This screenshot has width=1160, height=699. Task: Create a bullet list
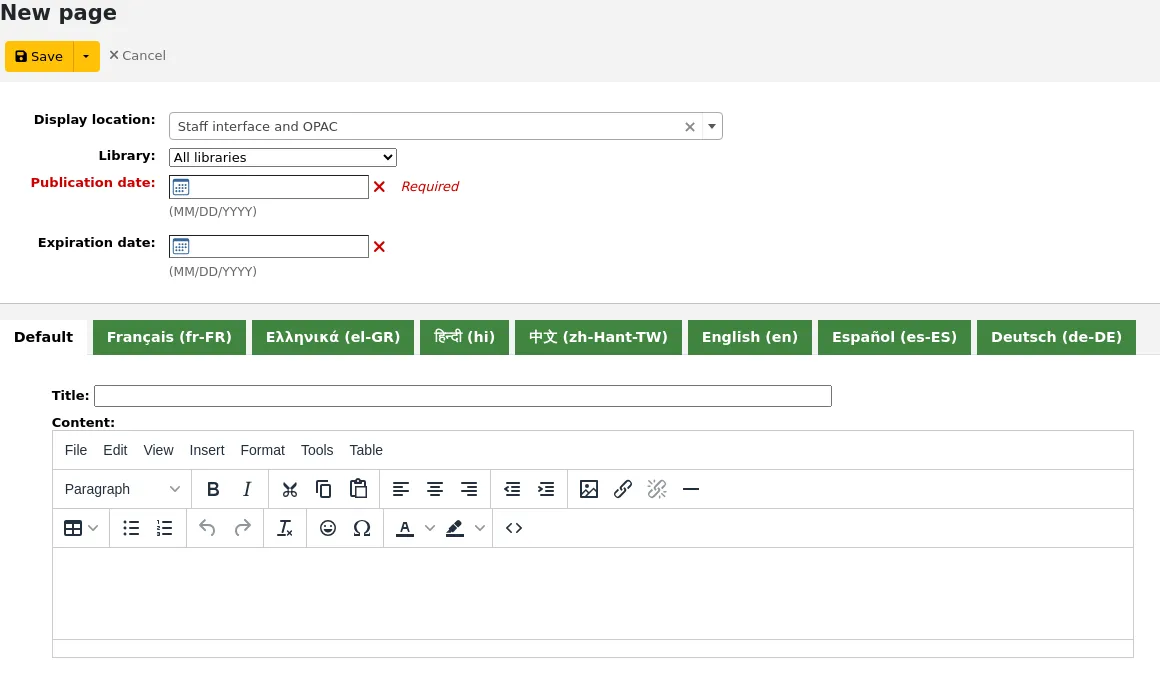pos(131,528)
